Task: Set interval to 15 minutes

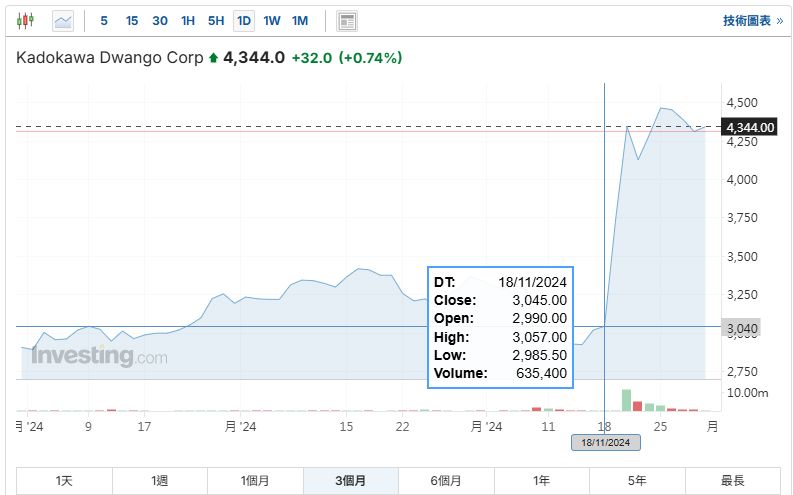Action: 132,20
